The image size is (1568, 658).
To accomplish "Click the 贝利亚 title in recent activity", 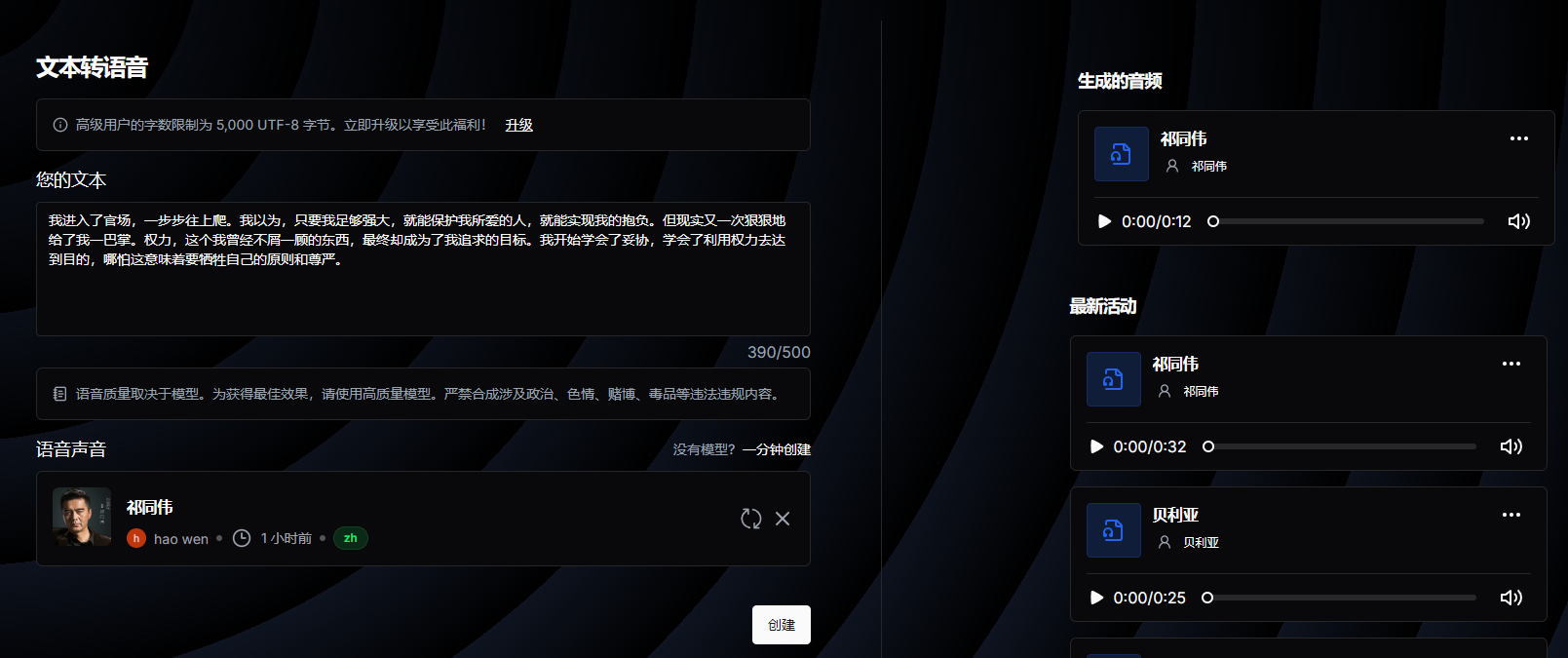I will click(x=1175, y=515).
